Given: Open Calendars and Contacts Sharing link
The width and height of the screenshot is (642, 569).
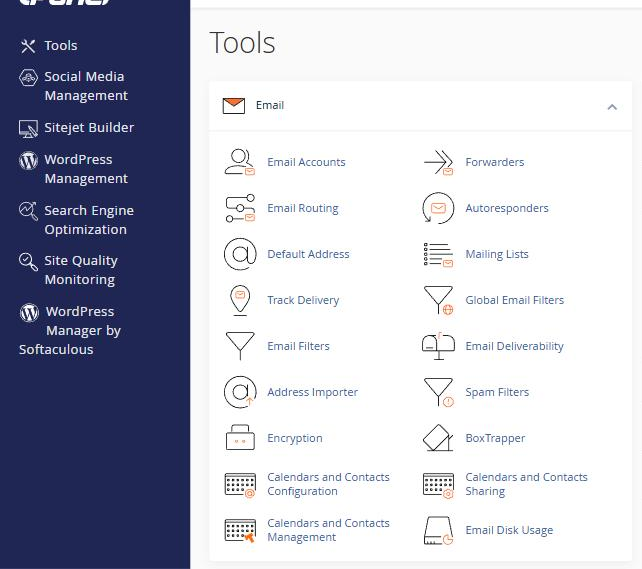Looking at the screenshot, I should tap(526, 484).
